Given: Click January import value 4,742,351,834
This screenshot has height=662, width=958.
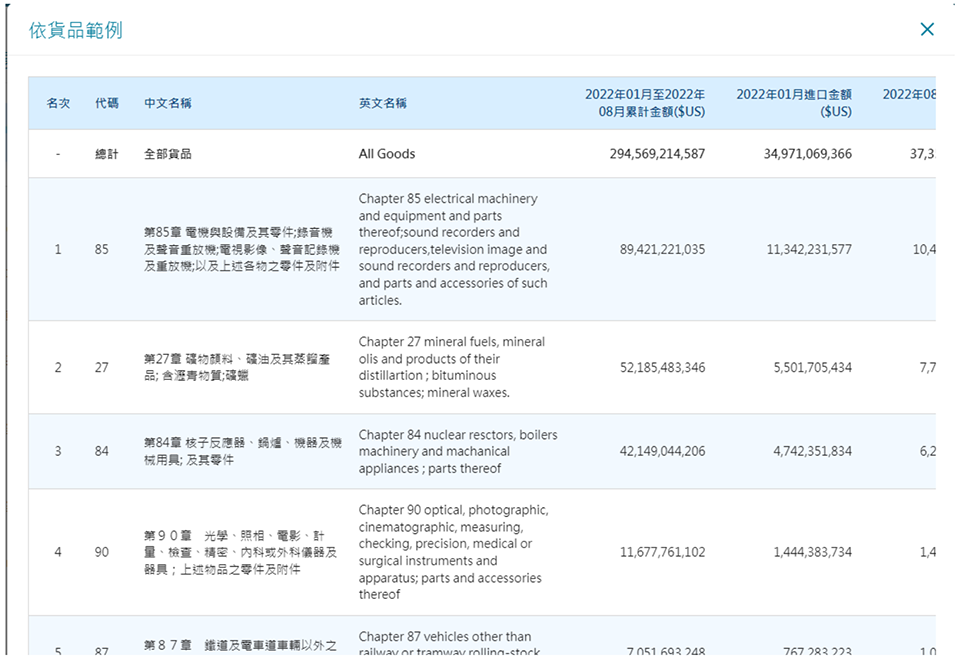Looking at the screenshot, I should tap(812, 452).
